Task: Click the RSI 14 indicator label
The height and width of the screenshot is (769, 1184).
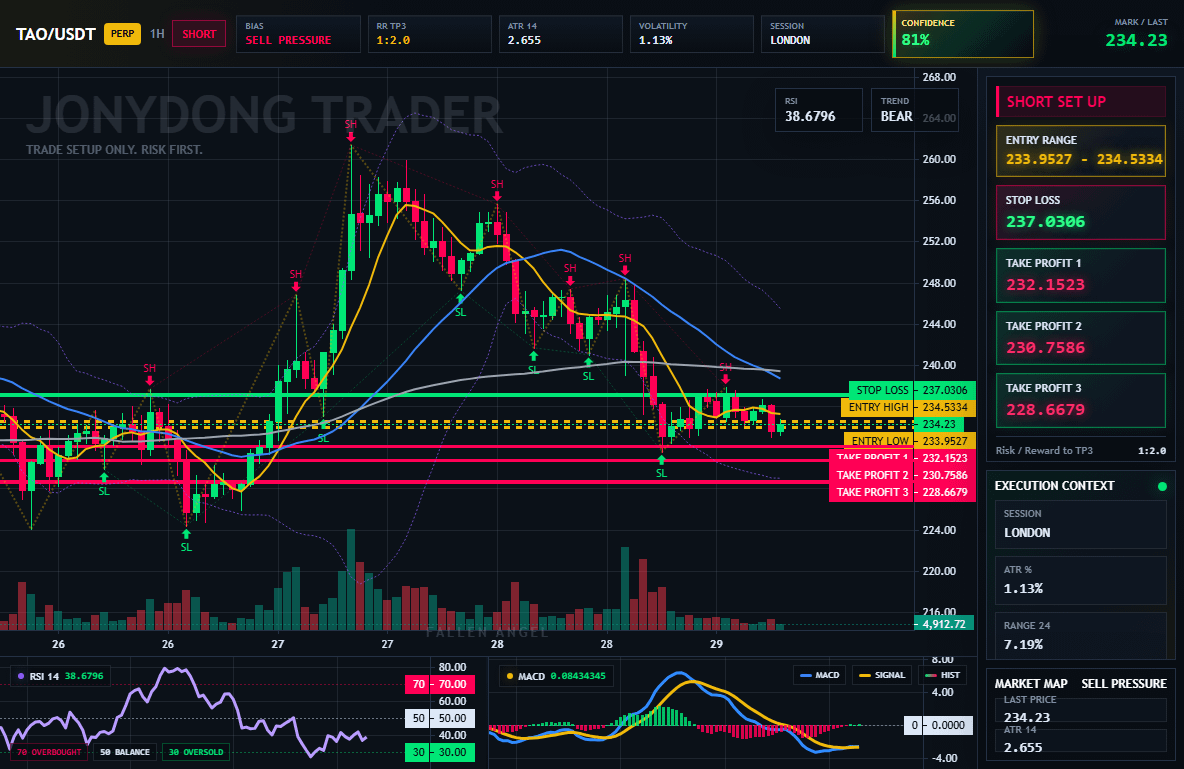Action: pos(60,676)
